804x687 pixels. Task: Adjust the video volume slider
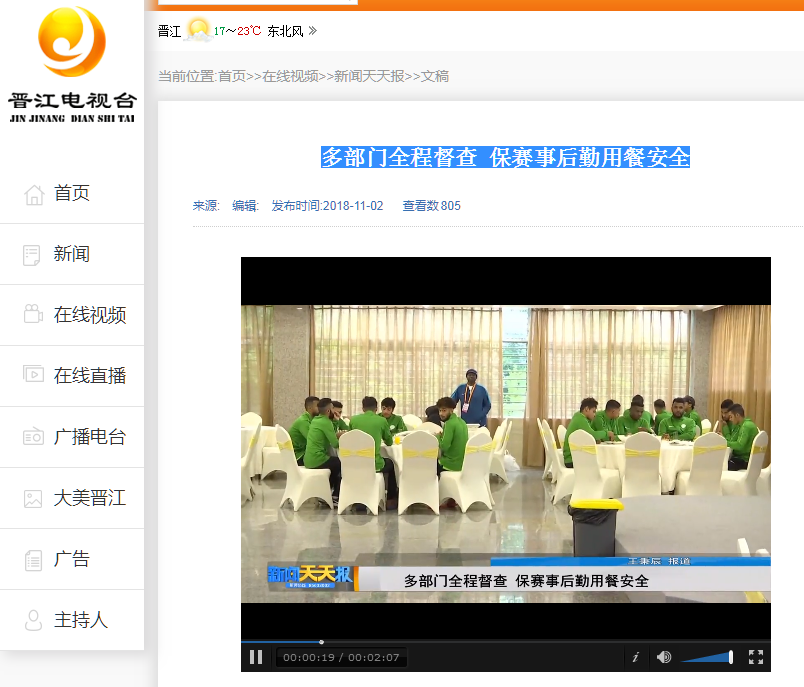coord(708,657)
